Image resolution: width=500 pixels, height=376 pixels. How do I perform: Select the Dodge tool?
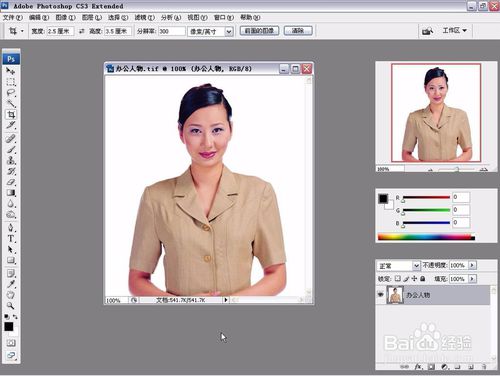pyautogui.click(x=11, y=215)
